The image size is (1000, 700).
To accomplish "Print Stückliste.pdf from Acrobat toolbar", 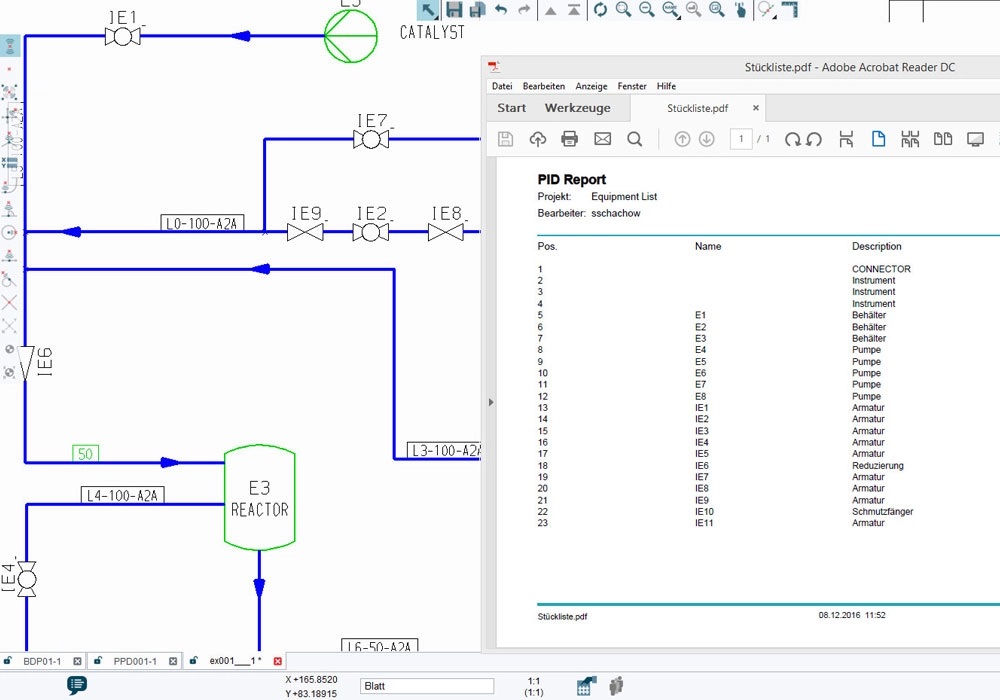I will coord(570,139).
